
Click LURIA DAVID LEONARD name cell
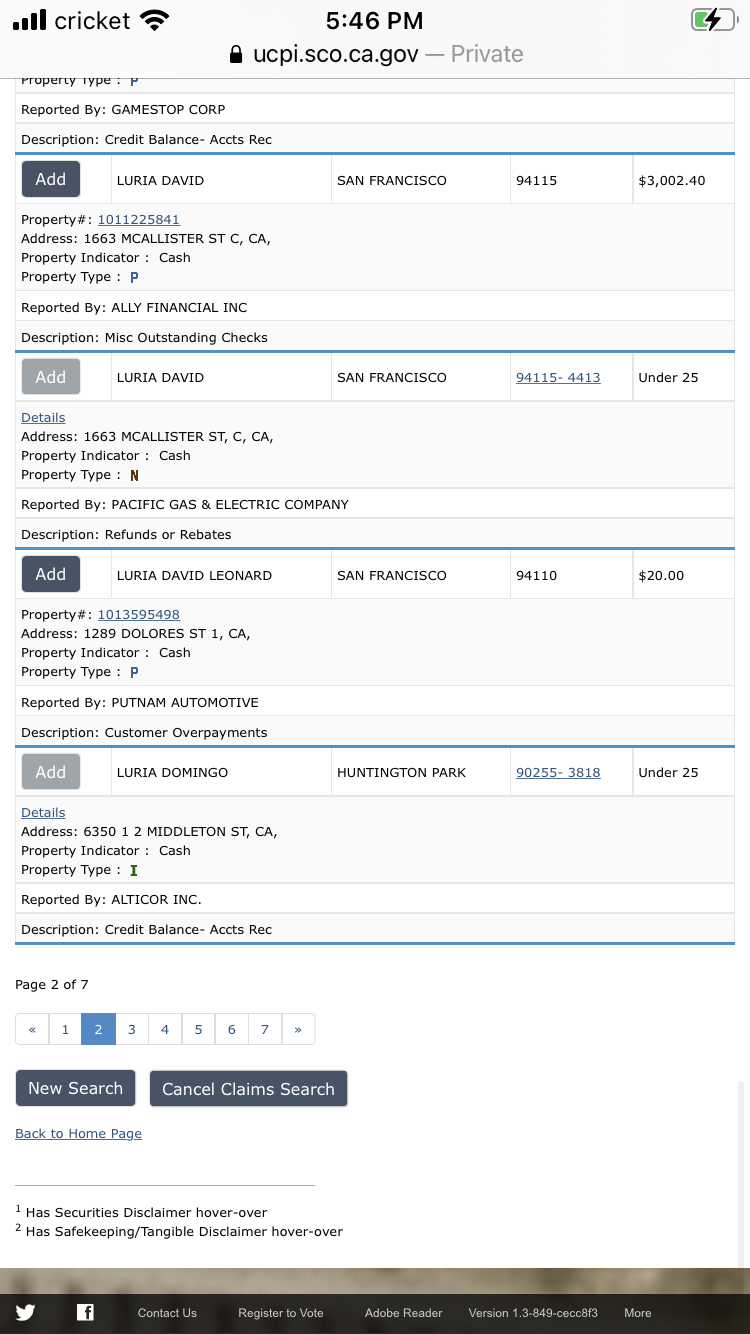pos(221,575)
